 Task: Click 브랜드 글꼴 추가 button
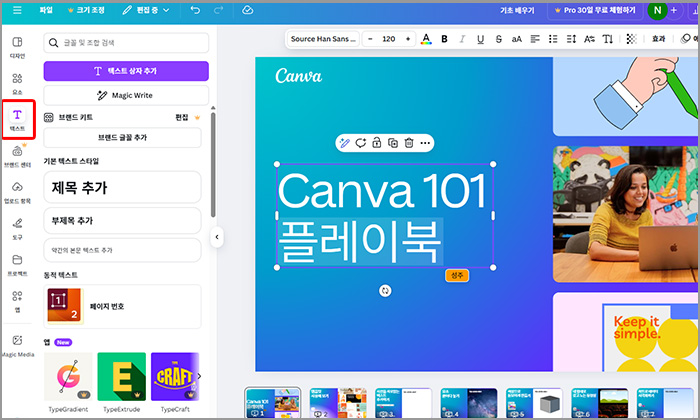coord(122,137)
